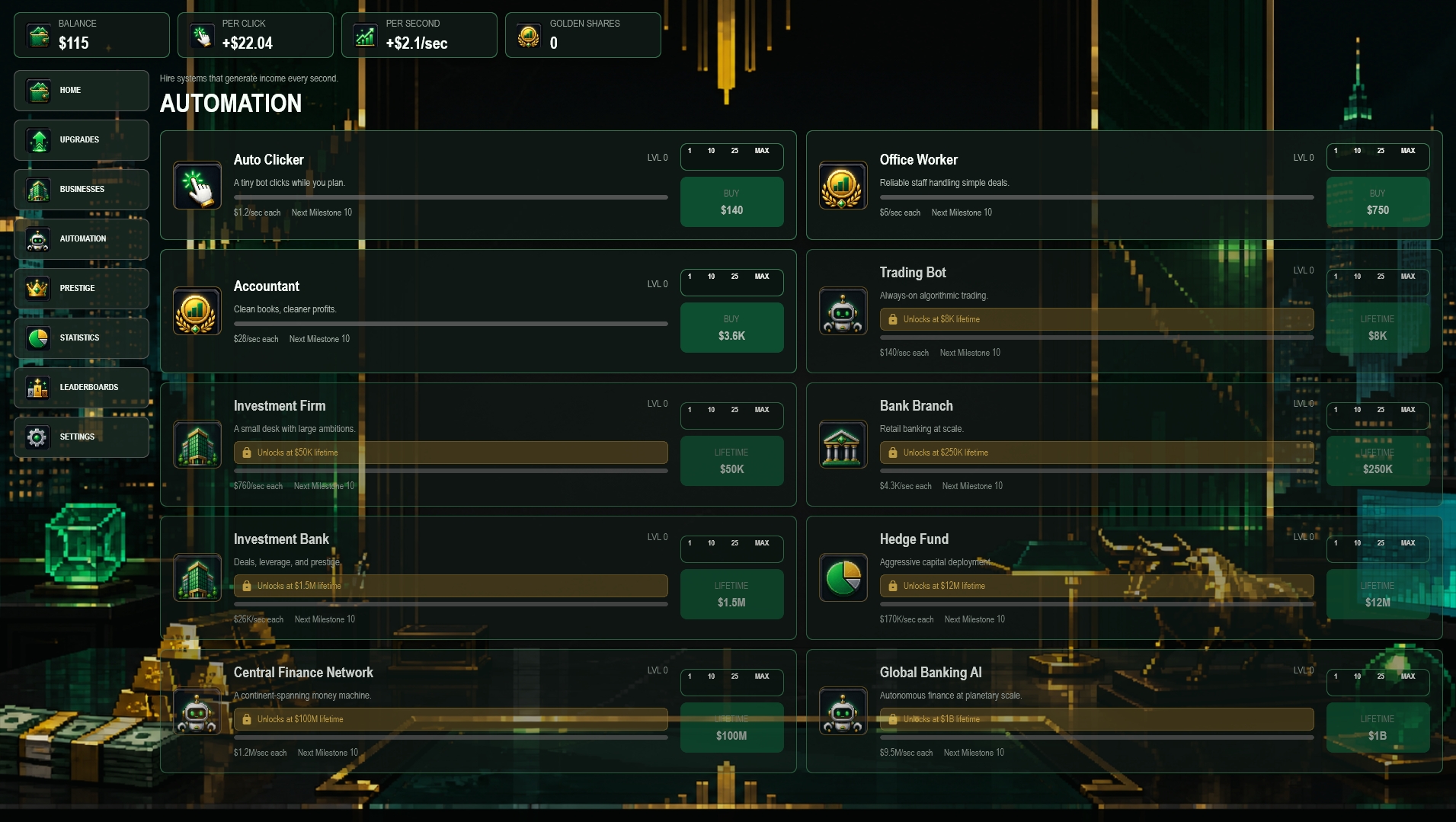1456x822 pixels.
Task: Click the Office Worker gold medal icon
Action: tap(843, 185)
